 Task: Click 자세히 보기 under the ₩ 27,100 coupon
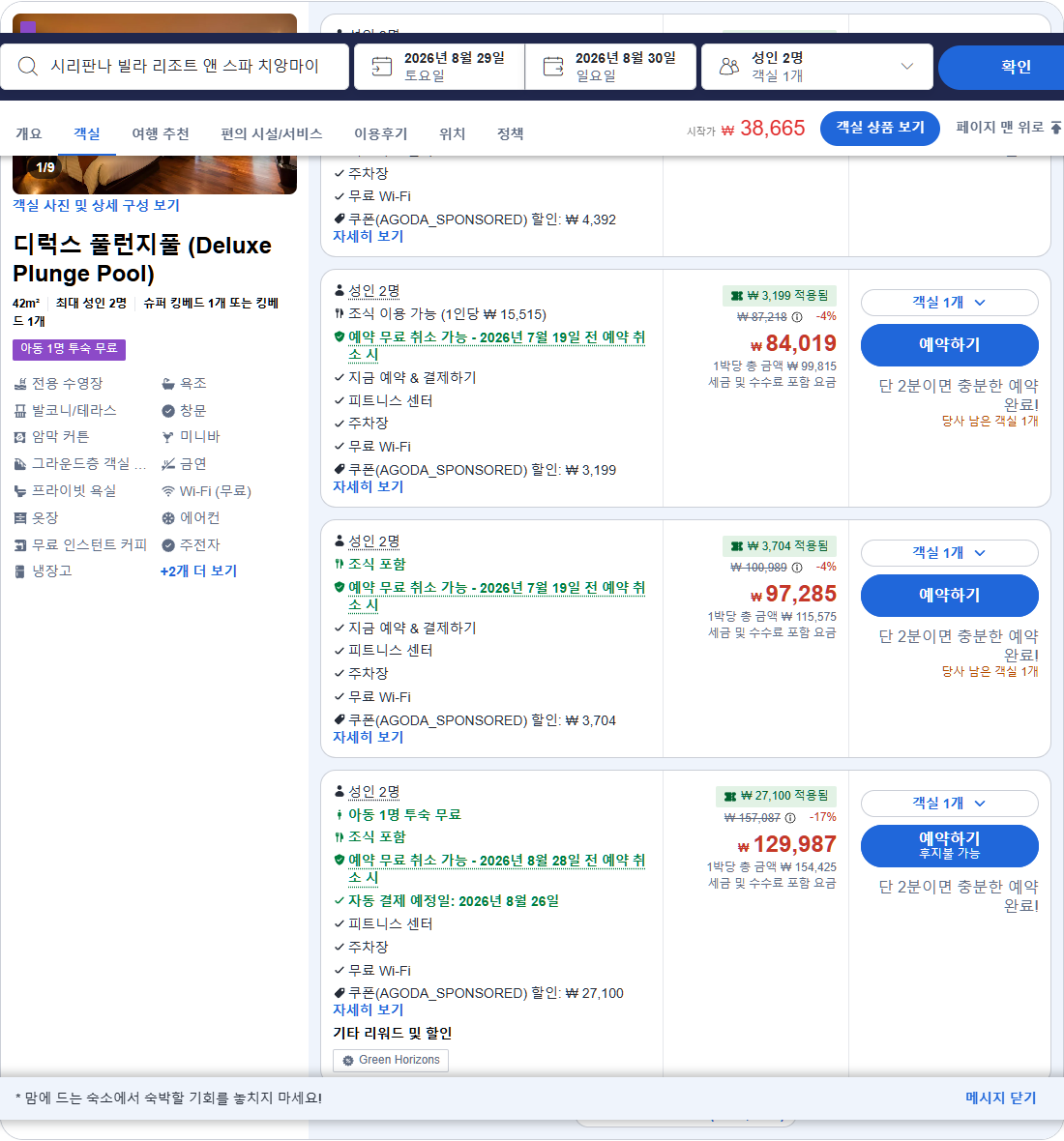[x=369, y=1010]
